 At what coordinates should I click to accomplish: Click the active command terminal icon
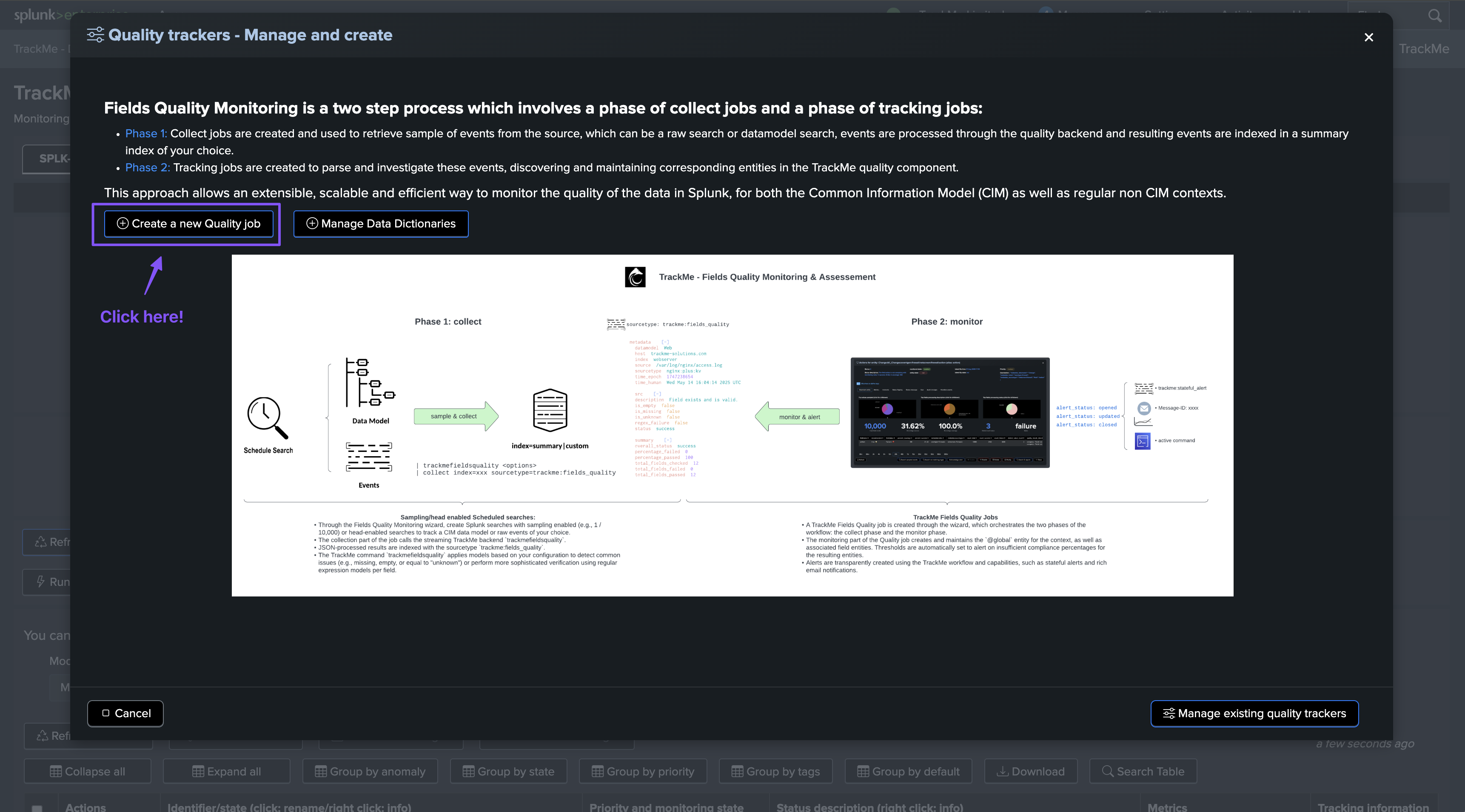1143,441
